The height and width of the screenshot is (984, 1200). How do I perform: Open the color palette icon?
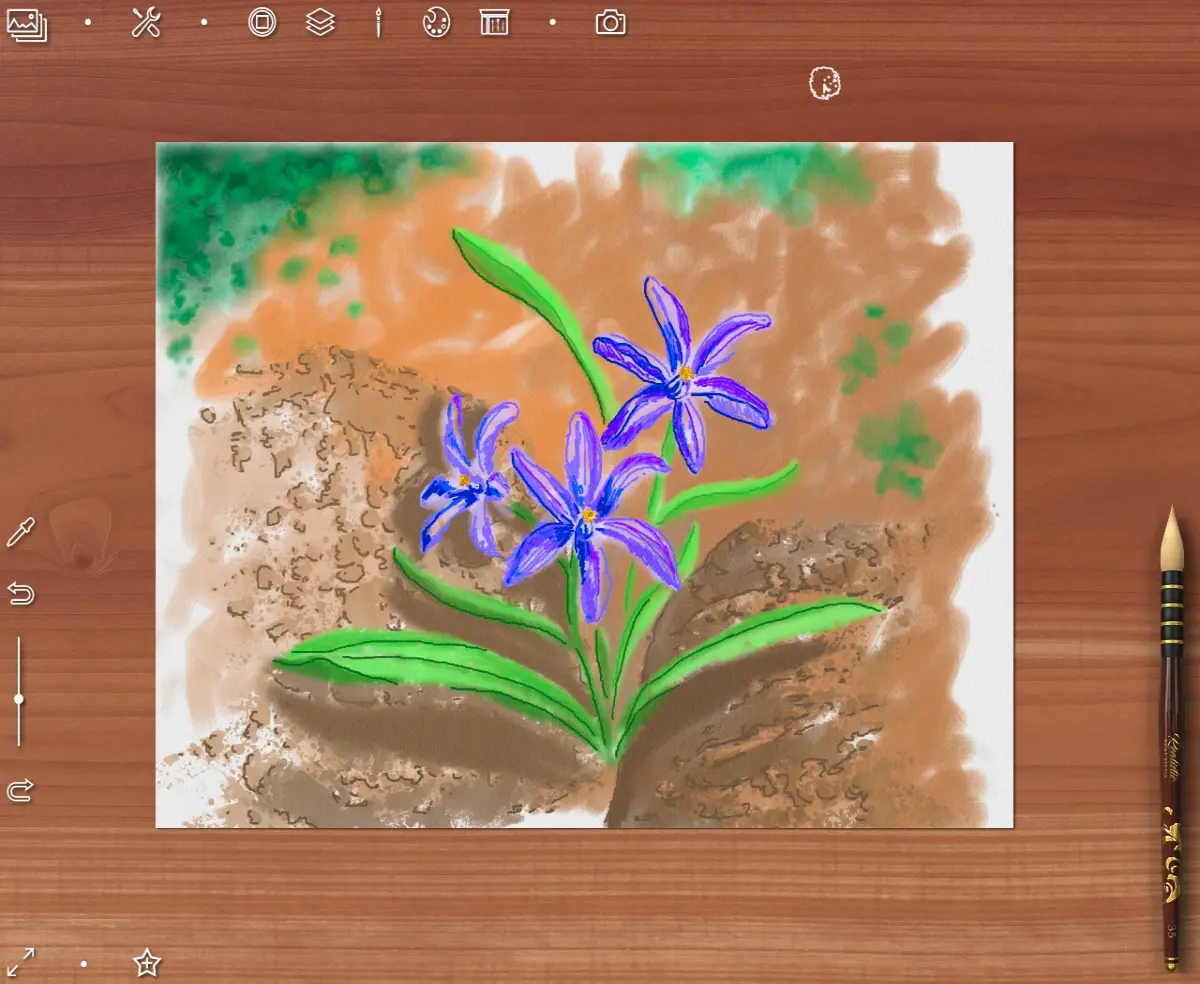tap(436, 22)
